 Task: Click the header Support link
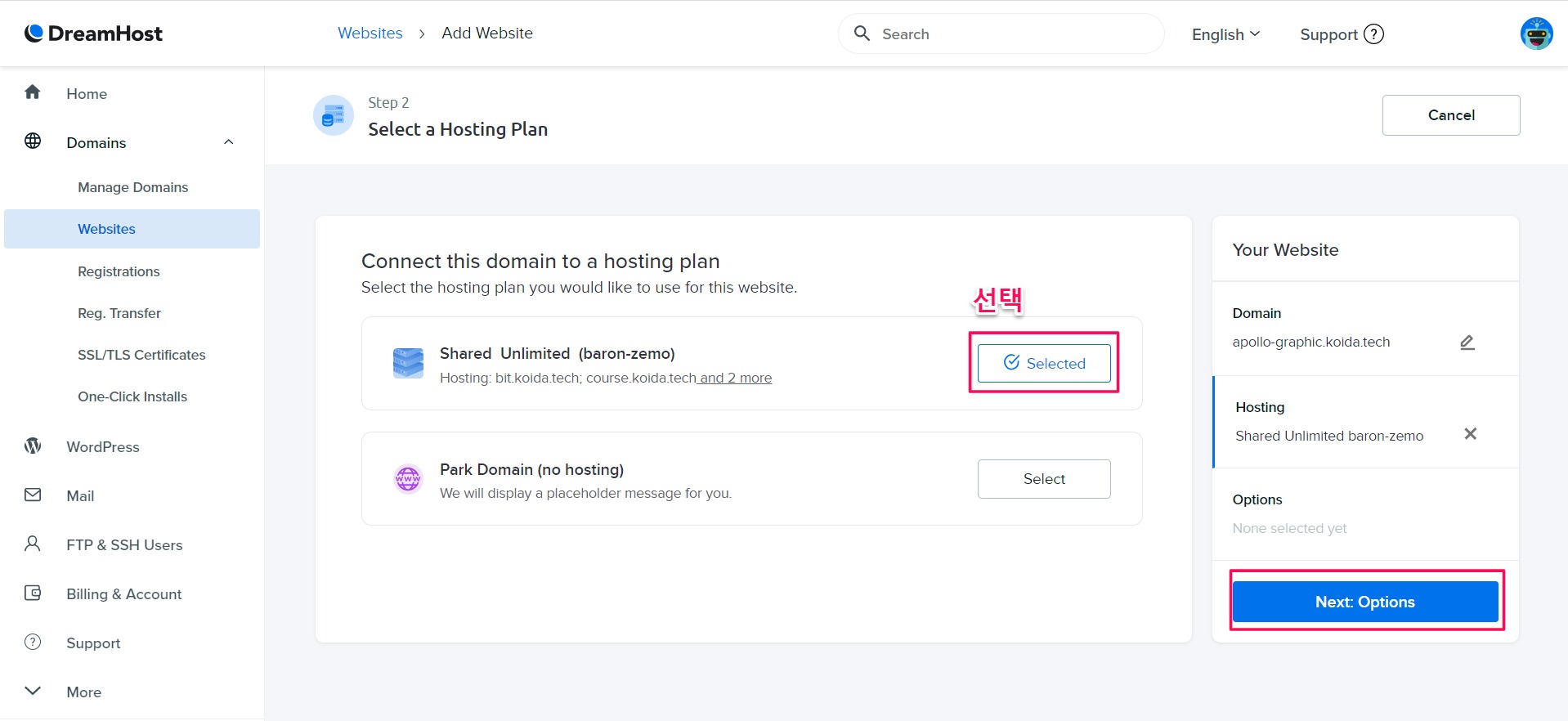(x=1328, y=34)
